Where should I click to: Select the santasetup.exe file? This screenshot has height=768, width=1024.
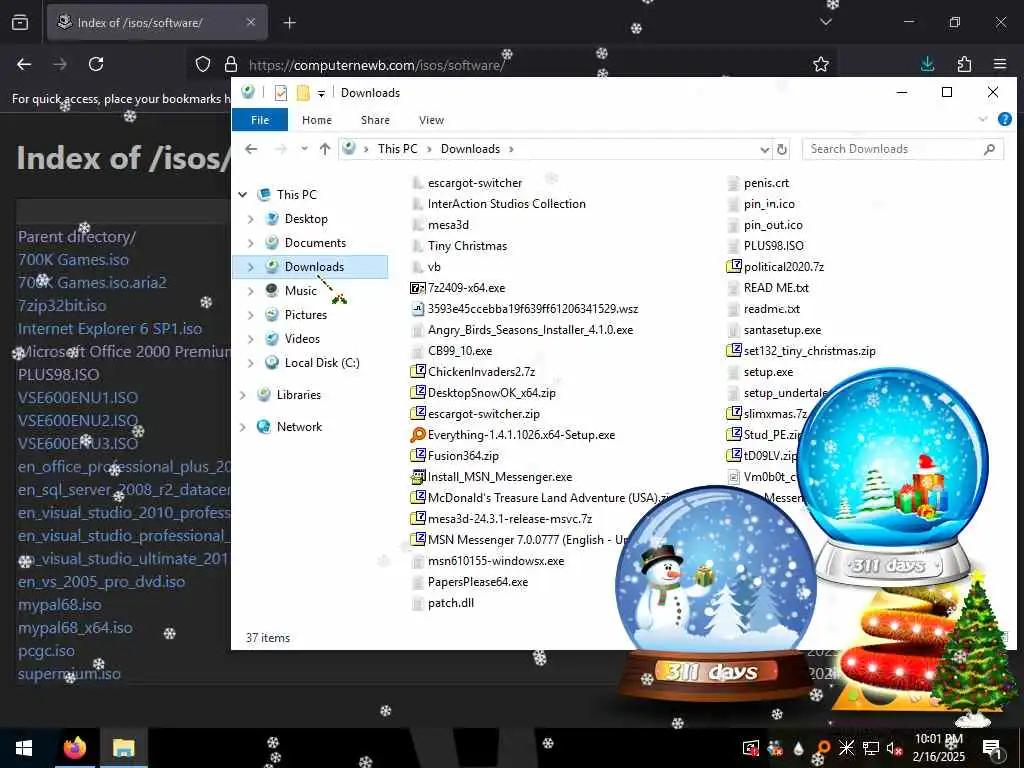pos(782,330)
